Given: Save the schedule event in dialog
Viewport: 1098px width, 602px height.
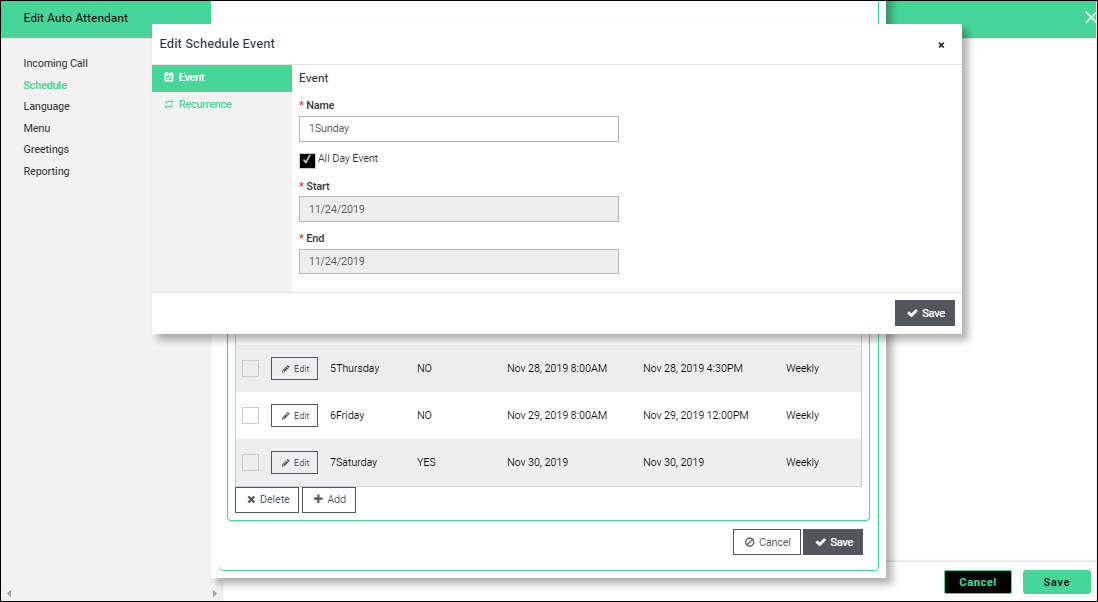Looking at the screenshot, I should pos(925,313).
